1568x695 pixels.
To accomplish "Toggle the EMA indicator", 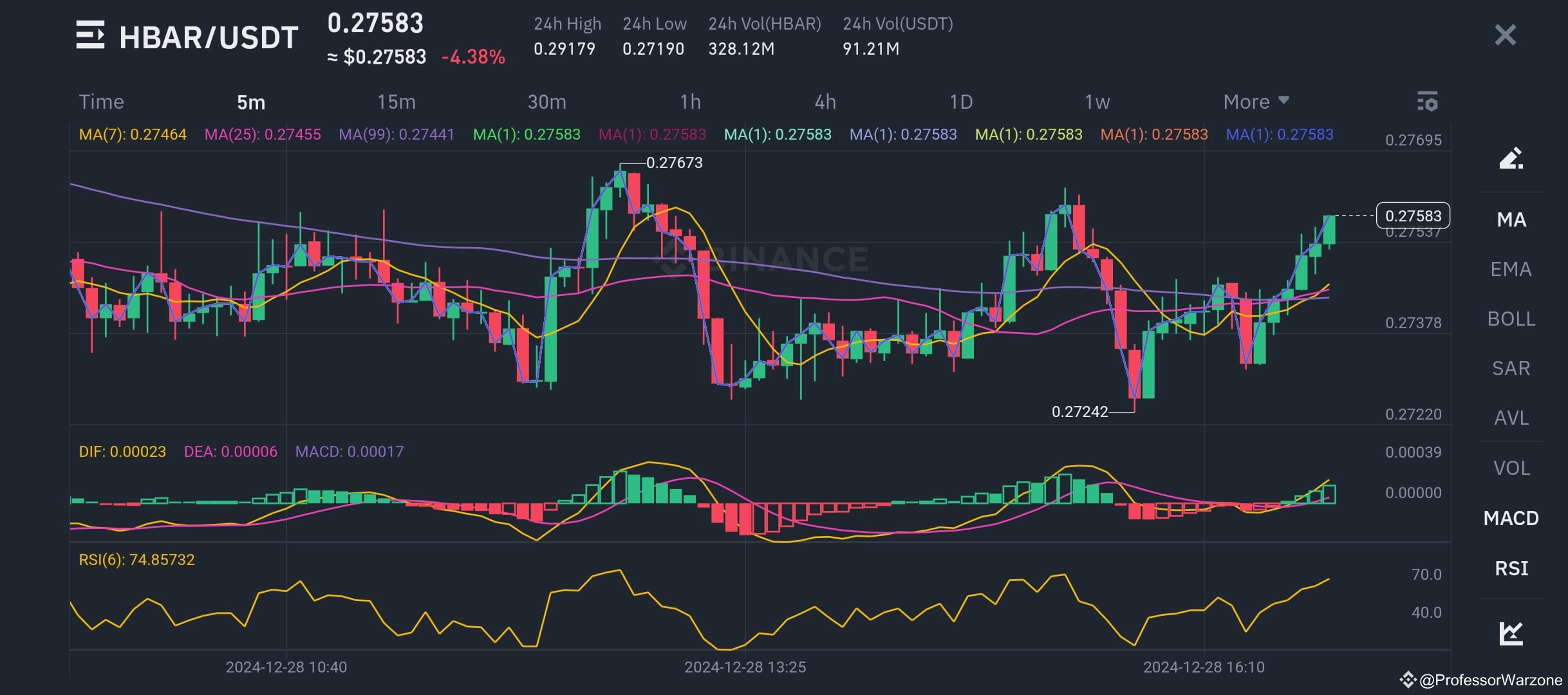I will [1511, 269].
